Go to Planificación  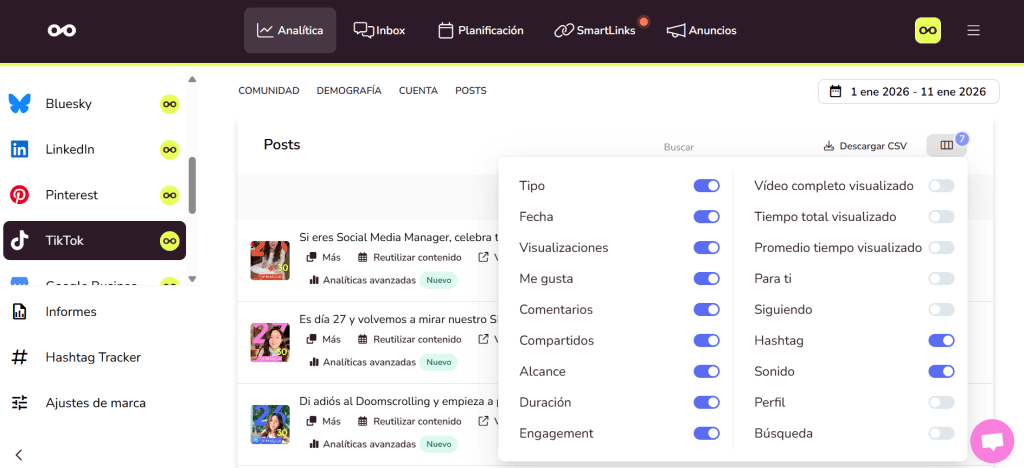coord(481,30)
